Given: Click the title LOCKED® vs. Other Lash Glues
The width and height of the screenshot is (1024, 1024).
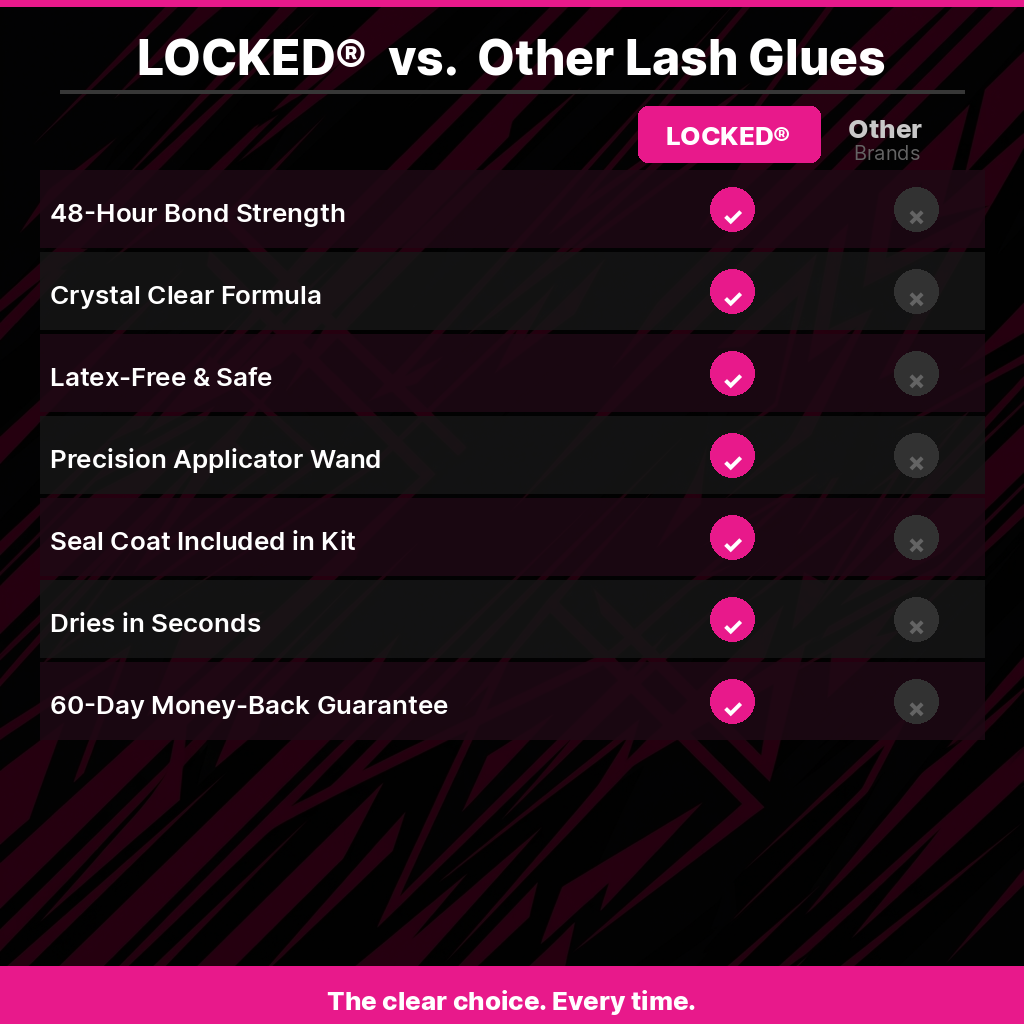Looking at the screenshot, I should (x=511, y=58).
